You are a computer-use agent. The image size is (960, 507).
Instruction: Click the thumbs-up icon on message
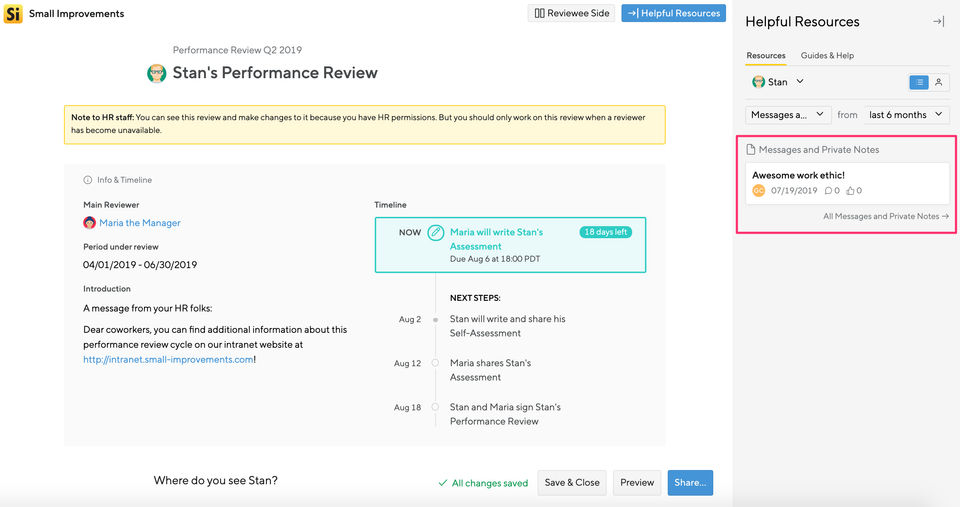pyautogui.click(x=850, y=191)
